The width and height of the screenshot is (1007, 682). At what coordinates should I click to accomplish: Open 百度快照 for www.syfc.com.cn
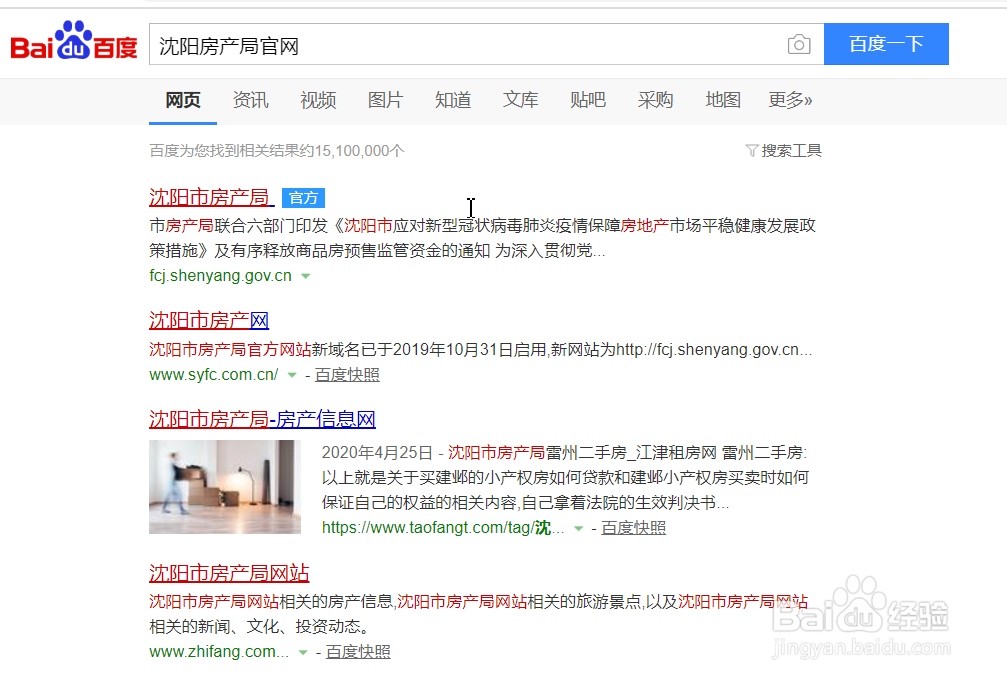(x=347, y=374)
